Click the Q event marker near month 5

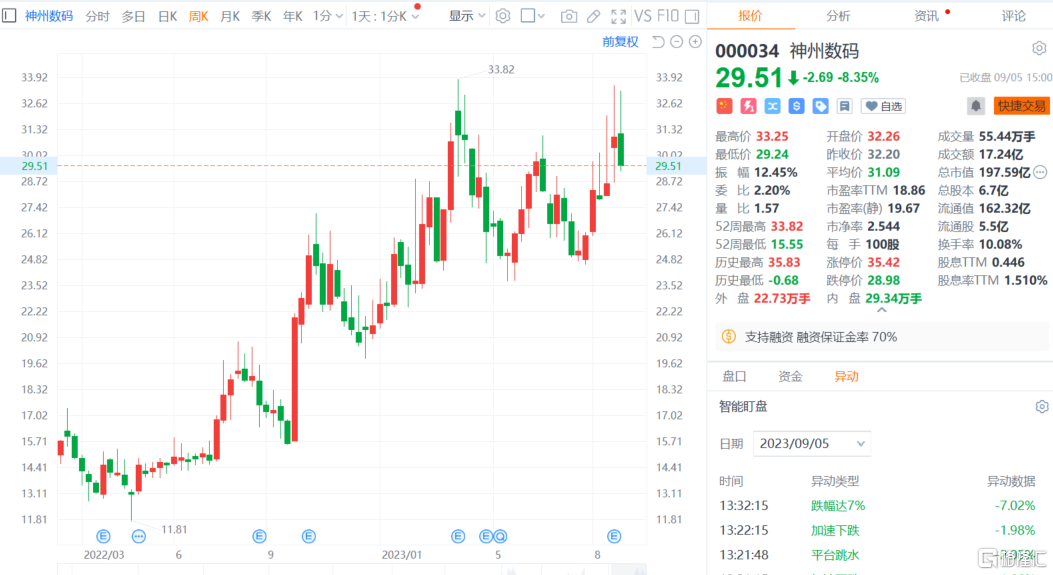500,536
